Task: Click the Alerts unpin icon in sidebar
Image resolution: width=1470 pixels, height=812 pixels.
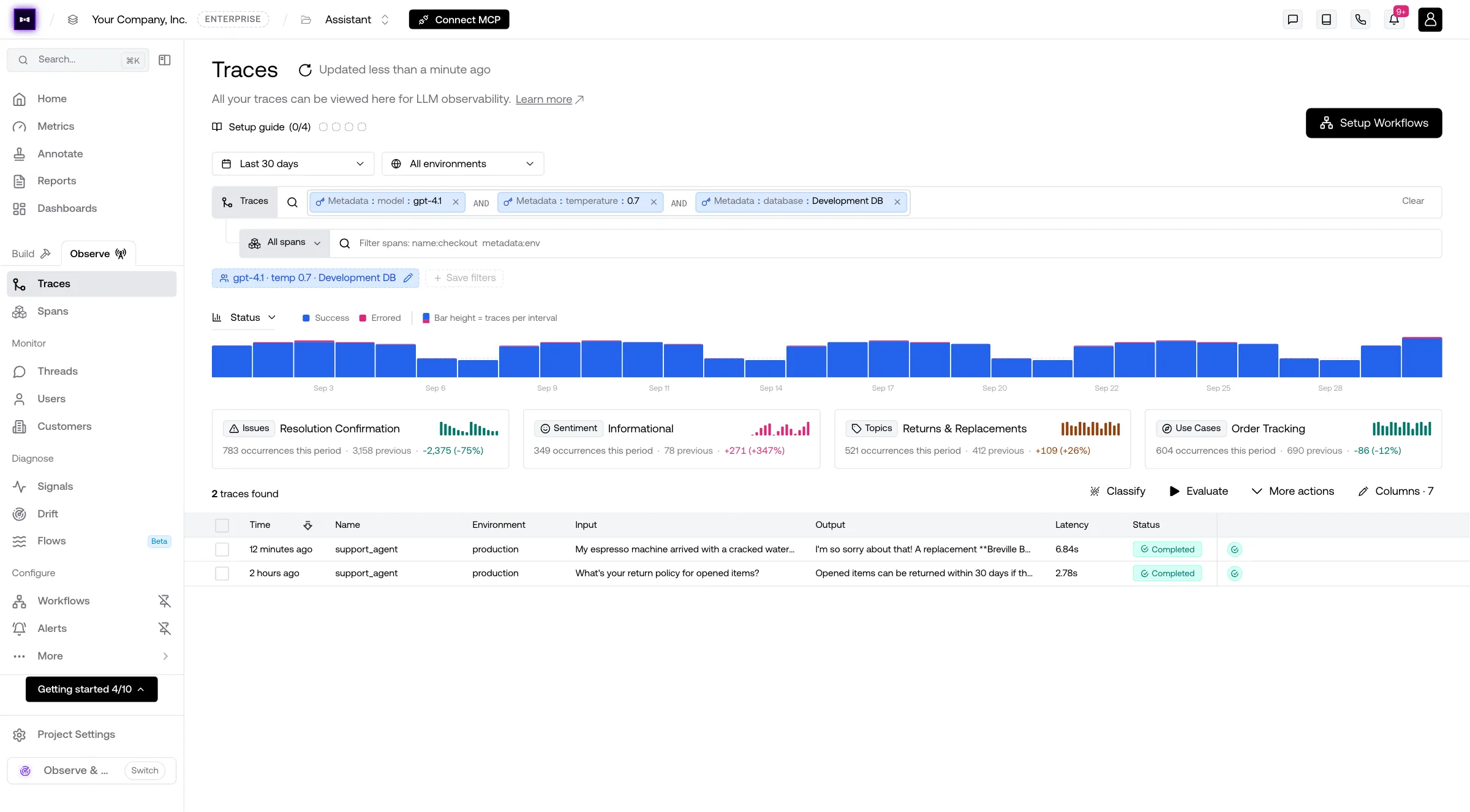Action: (164, 629)
